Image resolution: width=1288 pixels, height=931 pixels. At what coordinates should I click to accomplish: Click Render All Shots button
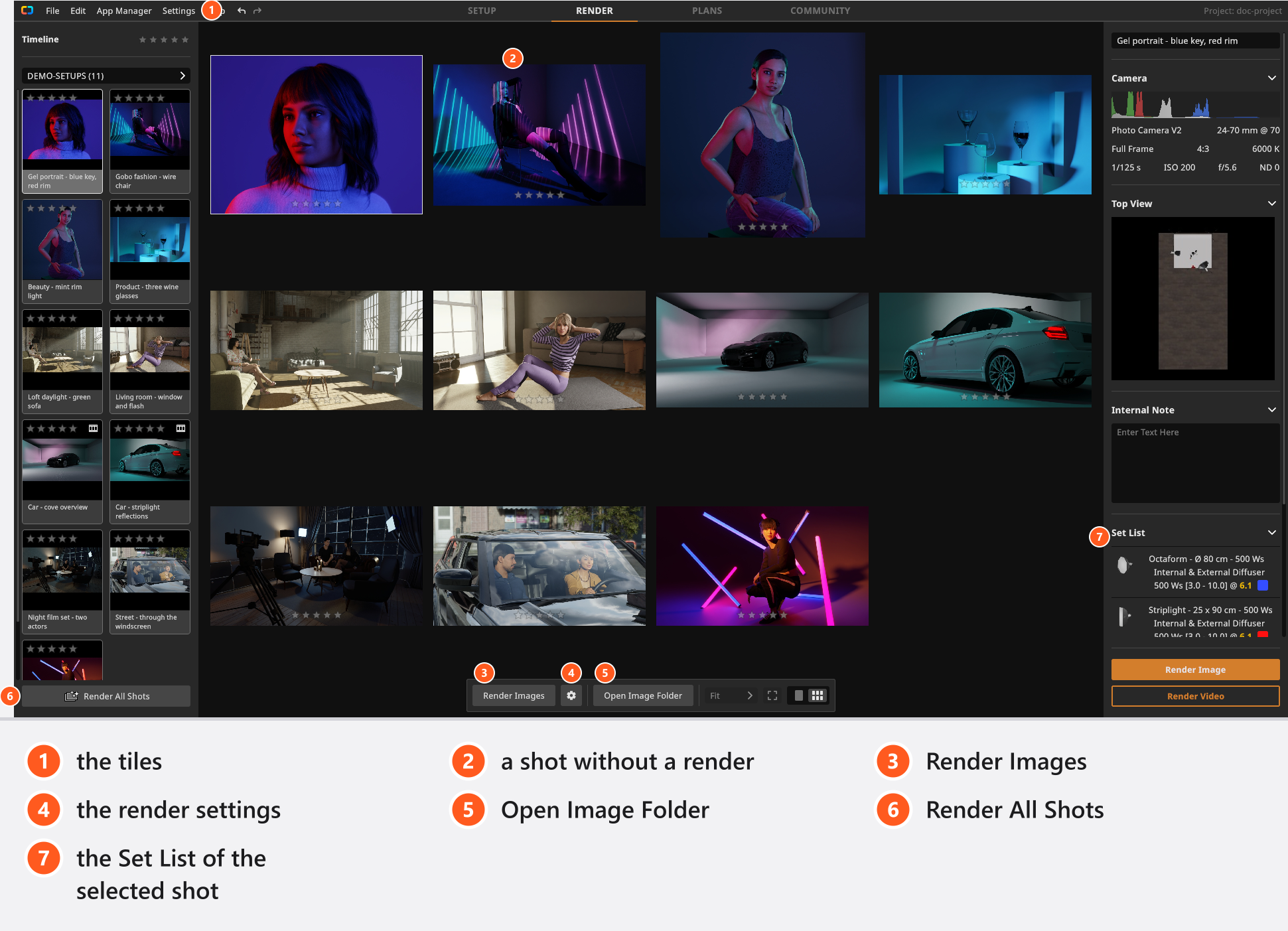point(106,696)
